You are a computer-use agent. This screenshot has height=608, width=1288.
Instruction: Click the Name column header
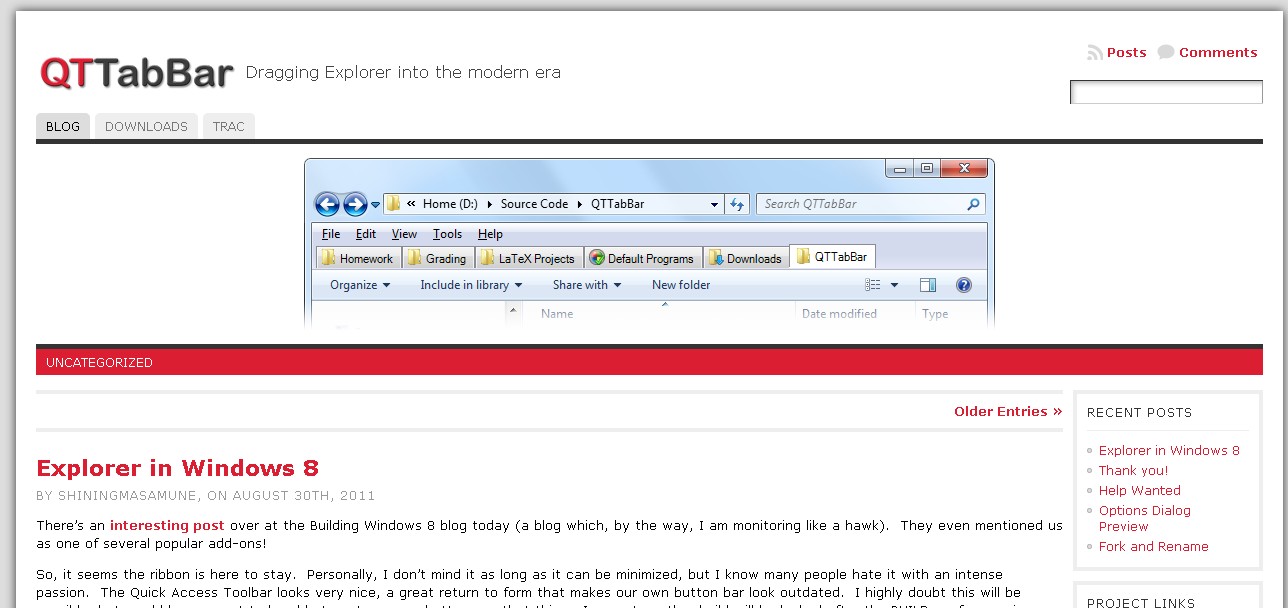pyautogui.click(x=557, y=314)
